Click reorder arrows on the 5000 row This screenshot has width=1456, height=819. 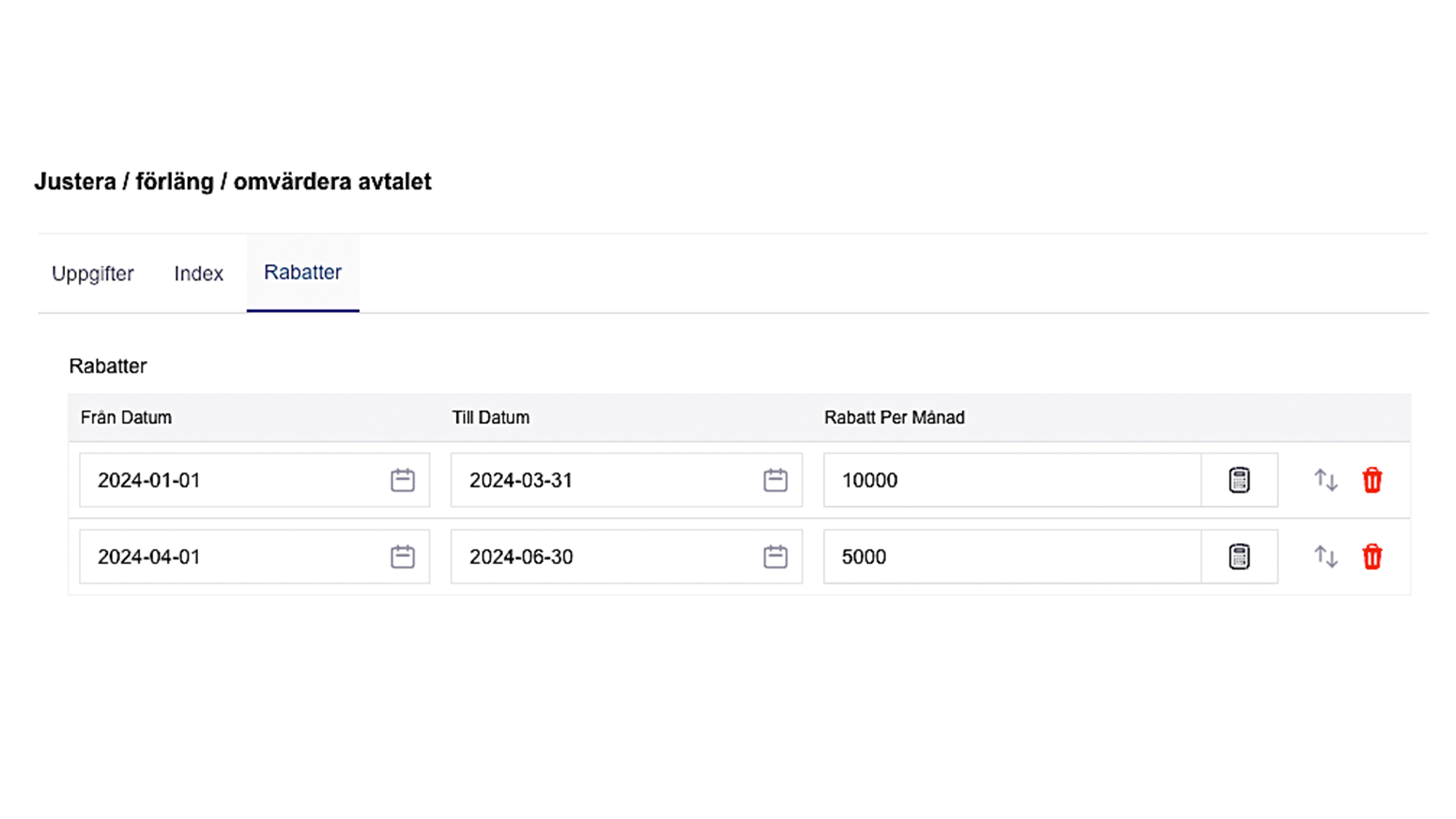tap(1326, 557)
